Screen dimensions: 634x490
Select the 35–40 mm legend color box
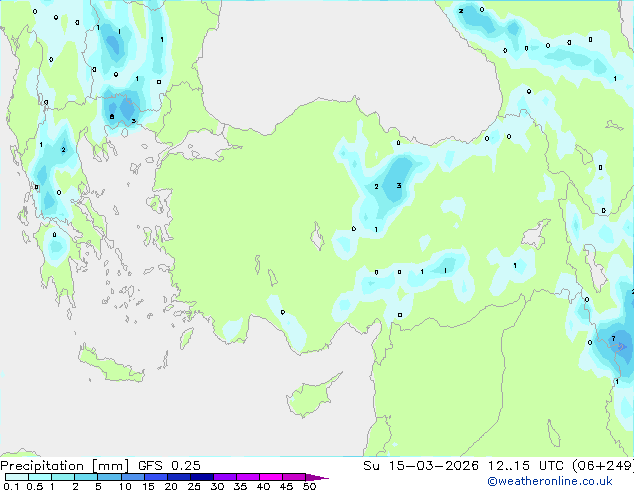pos(247,477)
